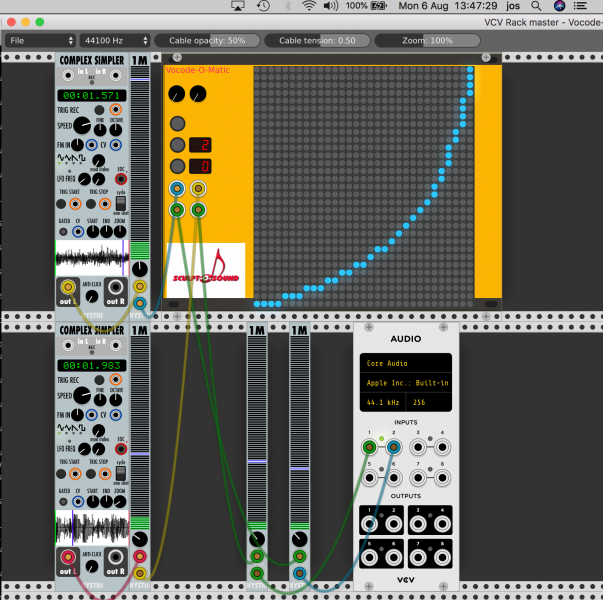Viewport: 603px width, 600px height.
Task: Flip the cycle switch on upper Complex Simpler
Action: tap(121, 203)
